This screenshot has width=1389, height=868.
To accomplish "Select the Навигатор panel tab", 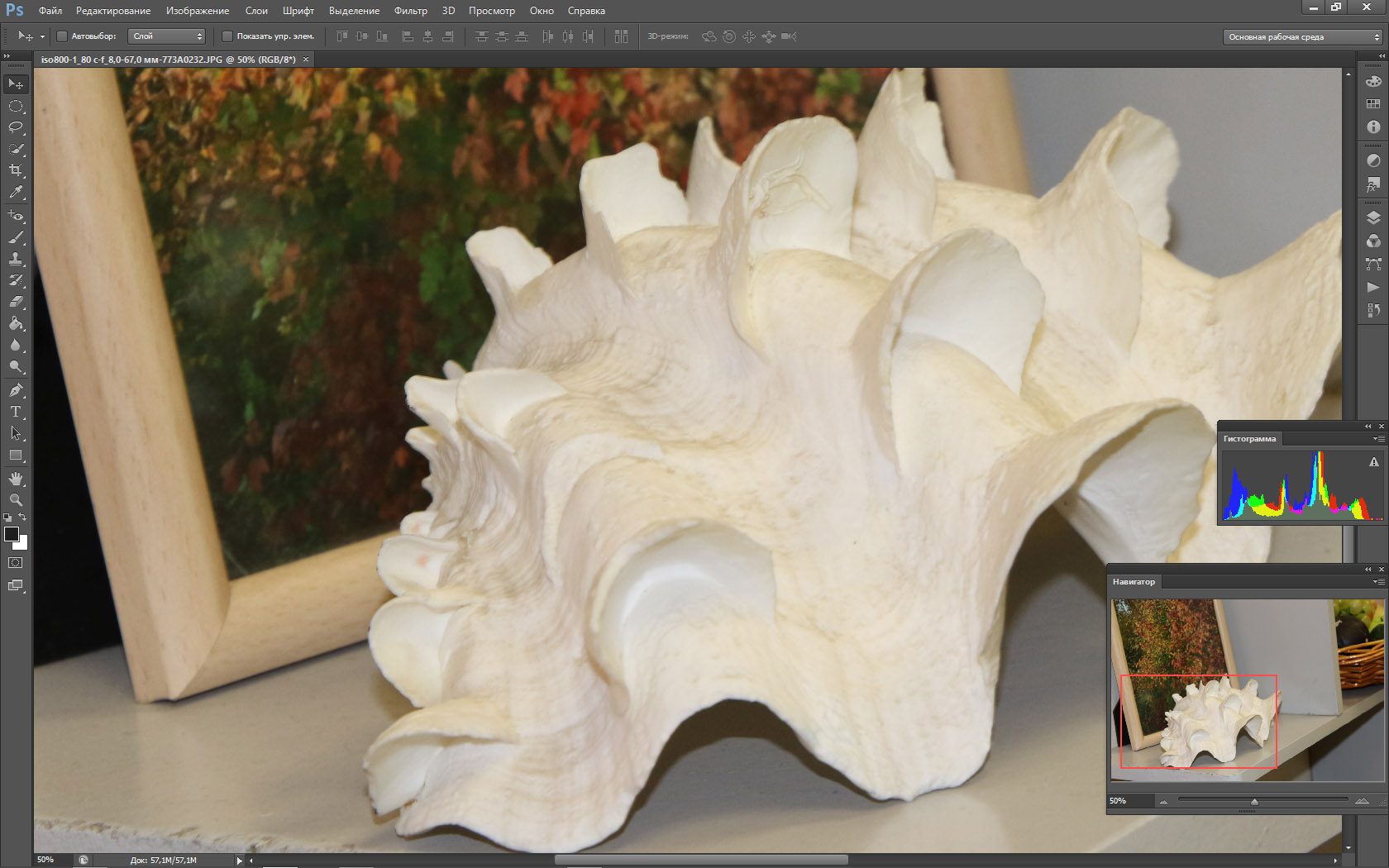I will pyautogui.click(x=1134, y=582).
